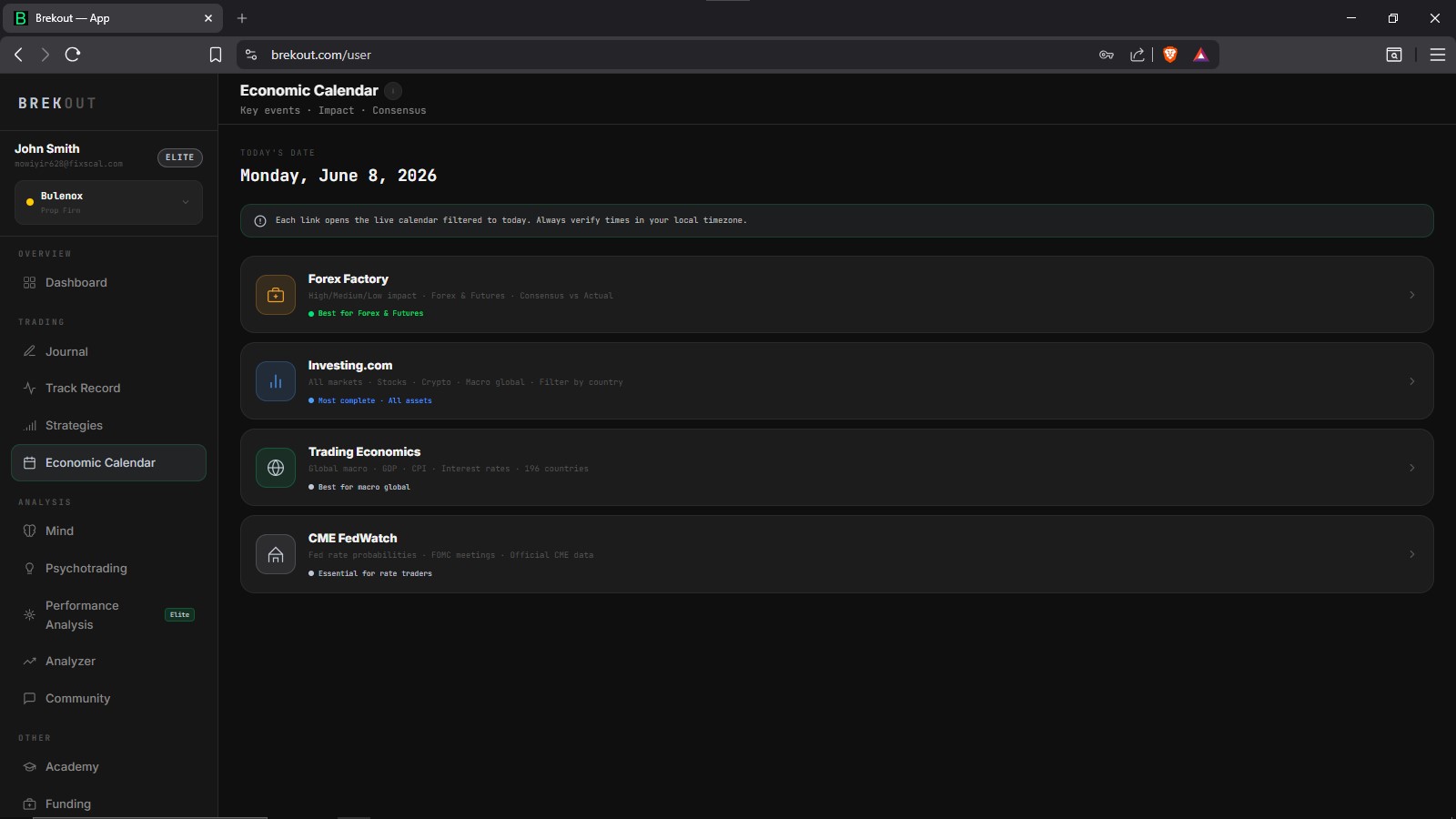Open the Investing.com calendar link

click(836, 381)
